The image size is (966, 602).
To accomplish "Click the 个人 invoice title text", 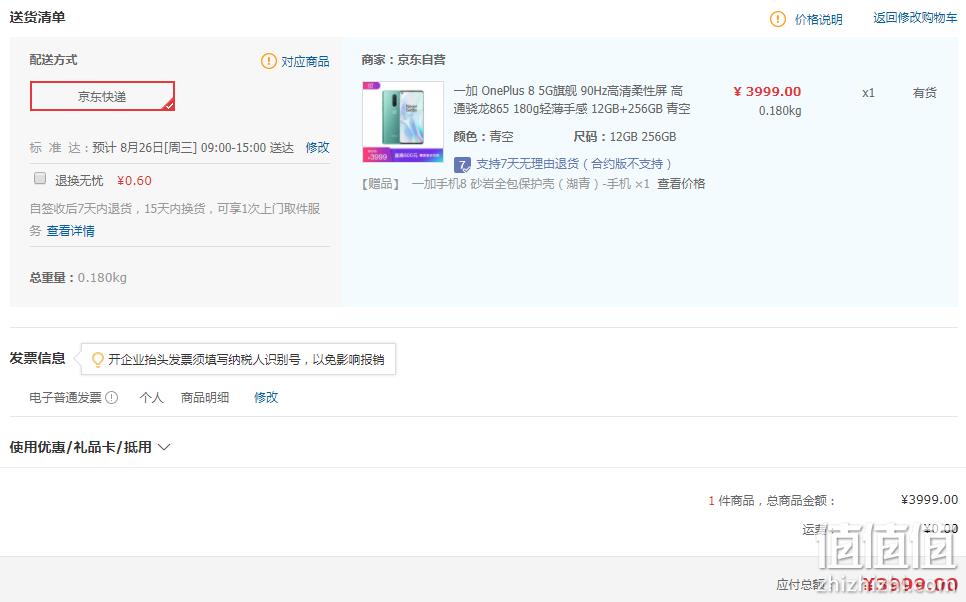I will pos(152,397).
